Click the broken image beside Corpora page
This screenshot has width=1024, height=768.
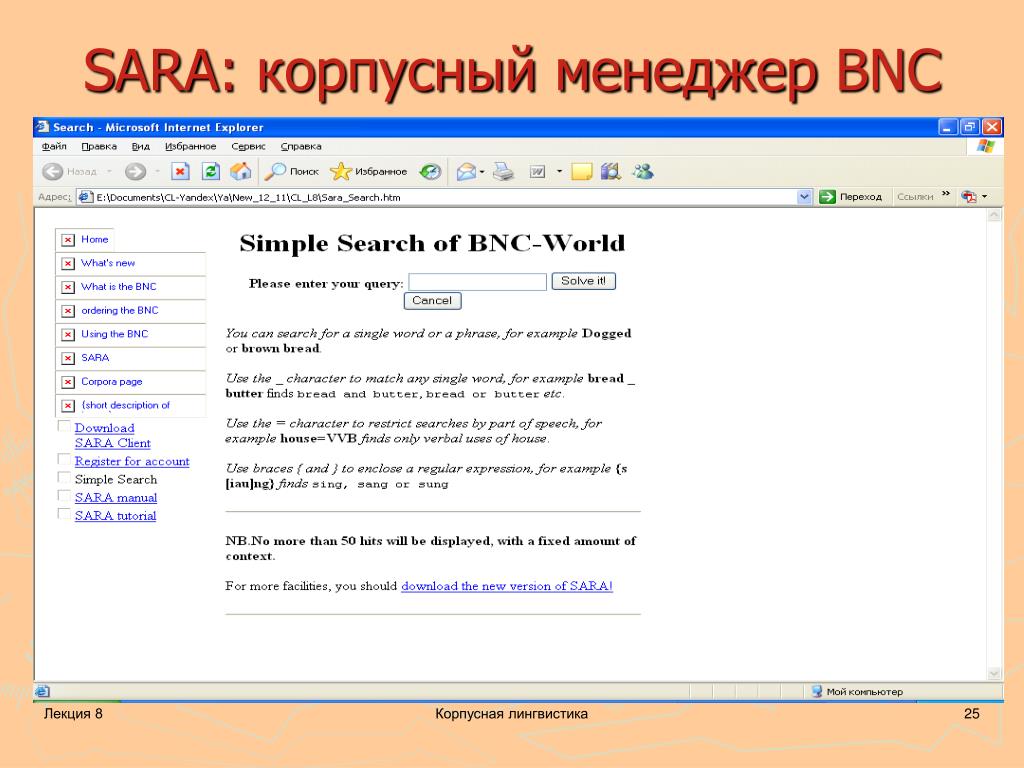tap(68, 382)
